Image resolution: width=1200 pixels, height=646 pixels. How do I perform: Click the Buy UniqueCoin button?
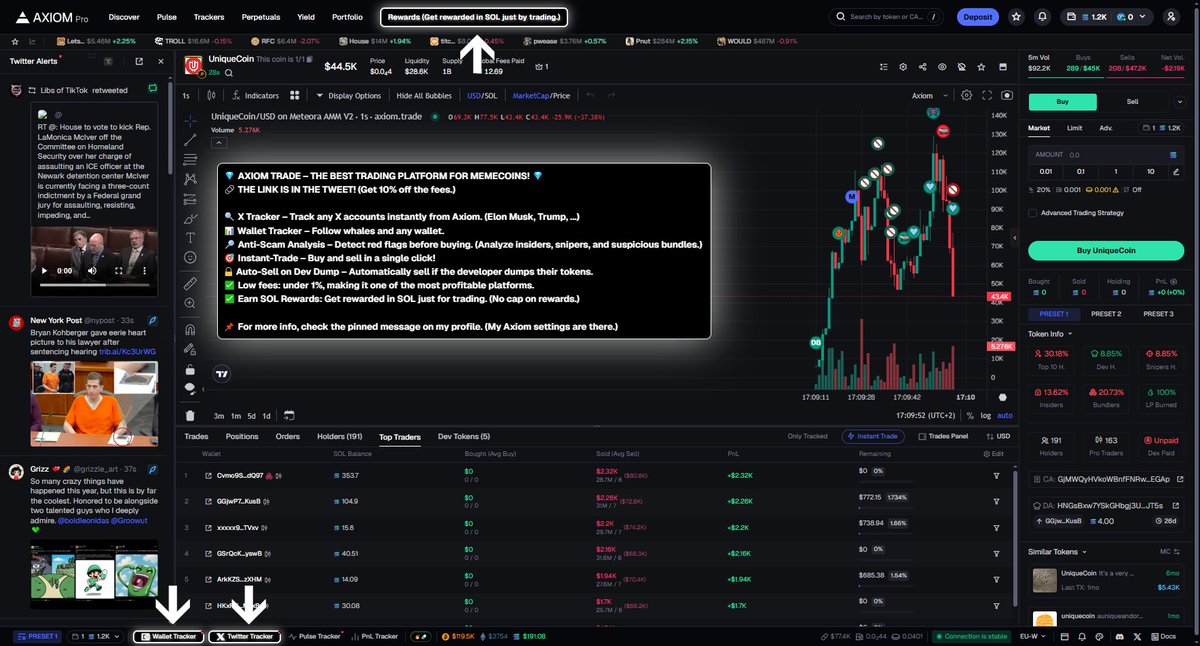pos(1106,250)
